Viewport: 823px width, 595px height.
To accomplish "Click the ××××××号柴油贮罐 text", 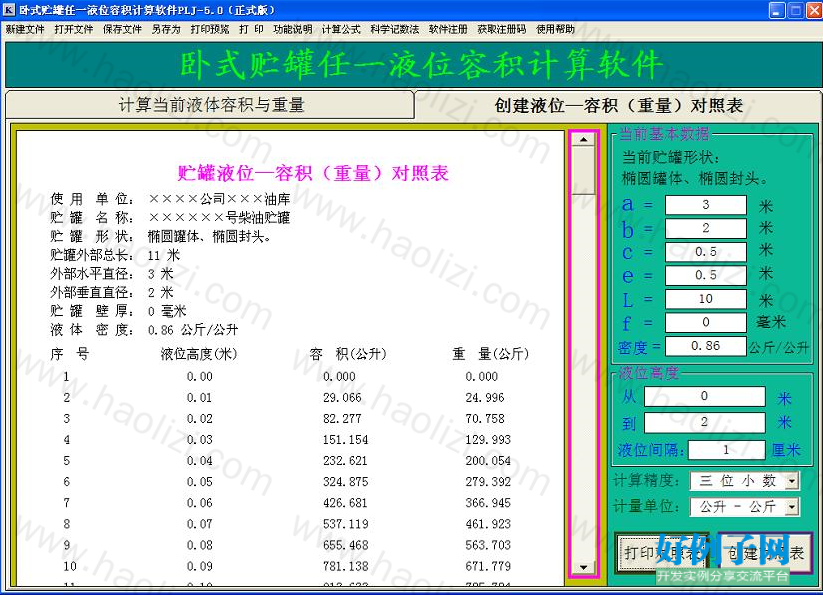I will pyautogui.click(x=219, y=218).
